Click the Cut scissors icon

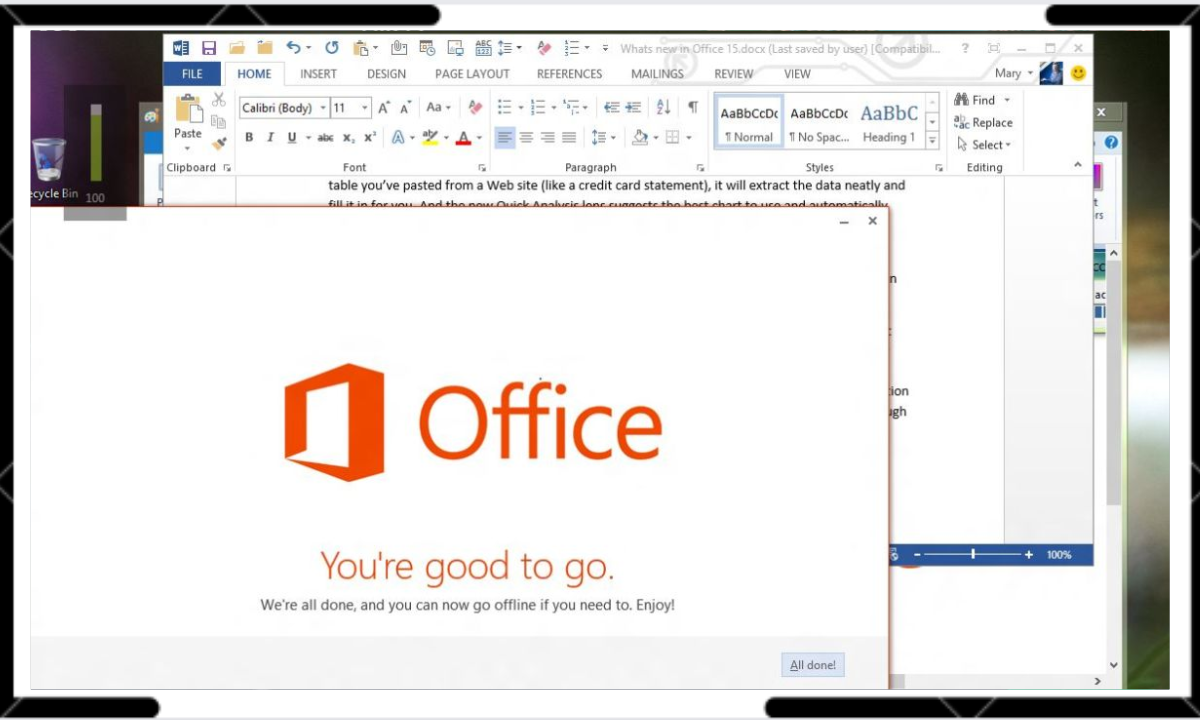219,100
